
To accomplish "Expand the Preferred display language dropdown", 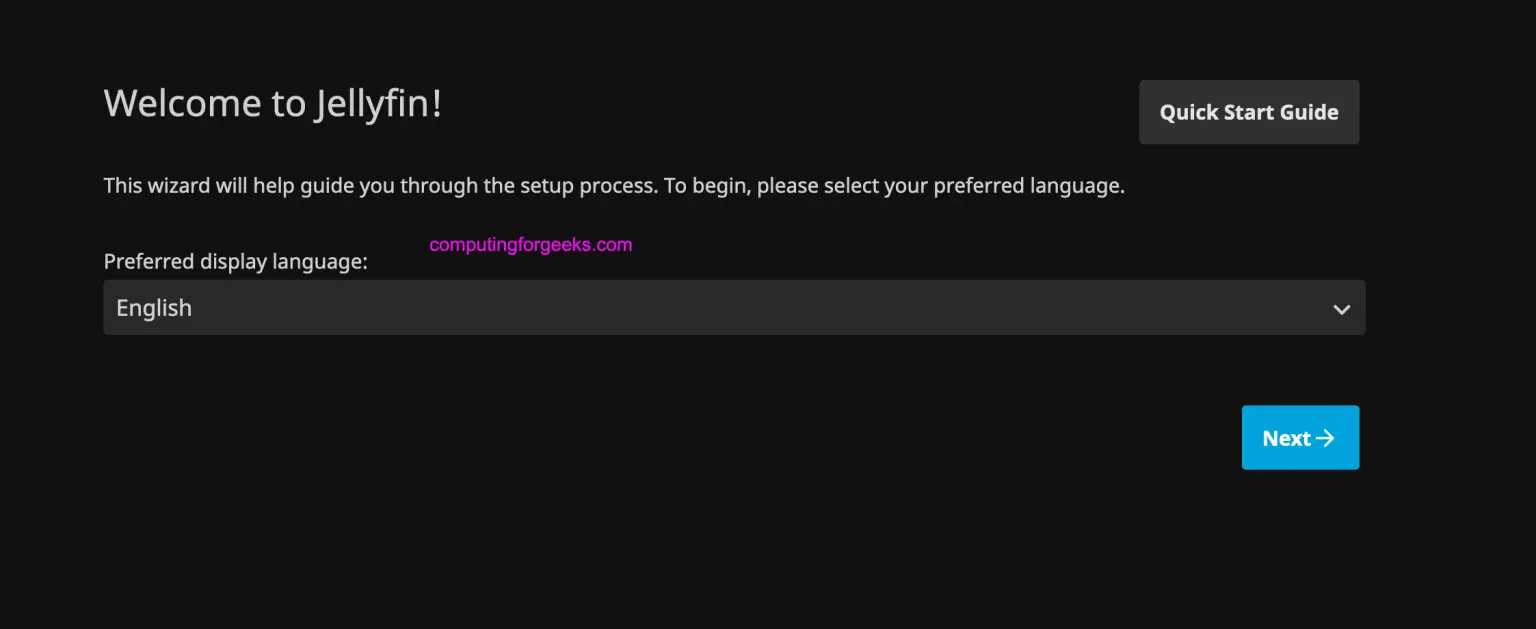I will [x=734, y=308].
